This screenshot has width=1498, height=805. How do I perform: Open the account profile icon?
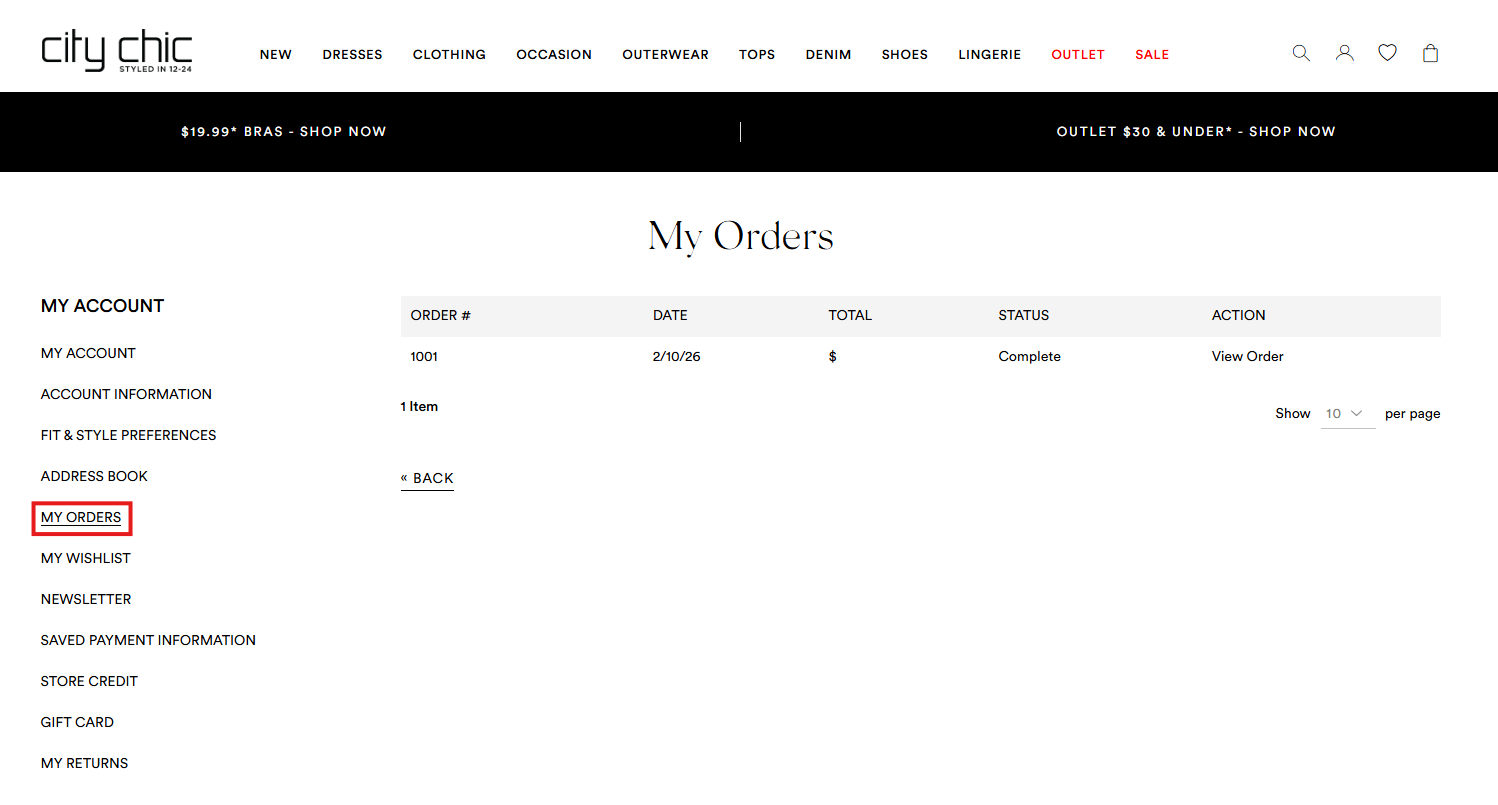tap(1344, 53)
